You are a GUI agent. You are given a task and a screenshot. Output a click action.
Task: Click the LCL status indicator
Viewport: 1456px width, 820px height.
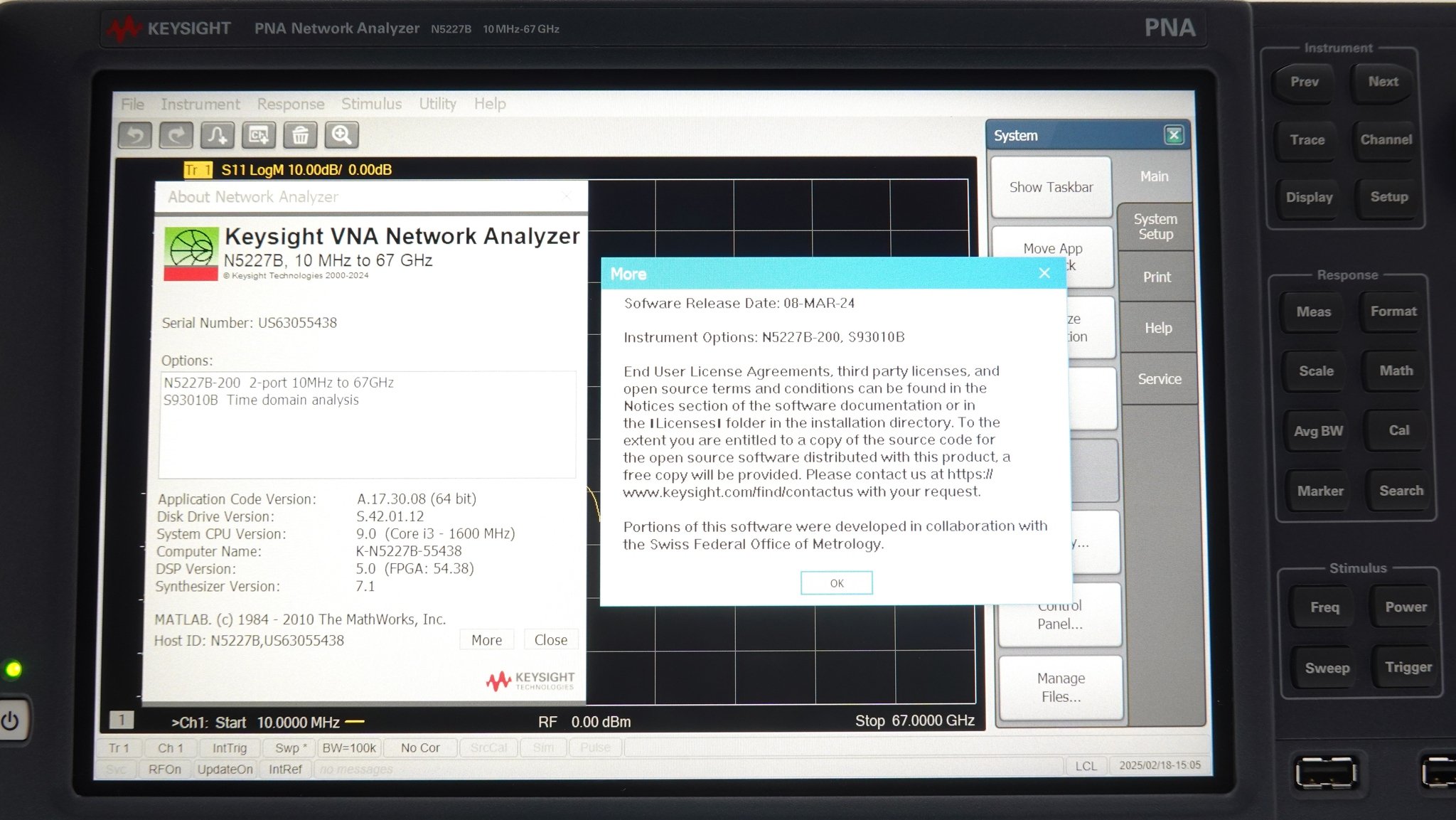coord(1086,766)
